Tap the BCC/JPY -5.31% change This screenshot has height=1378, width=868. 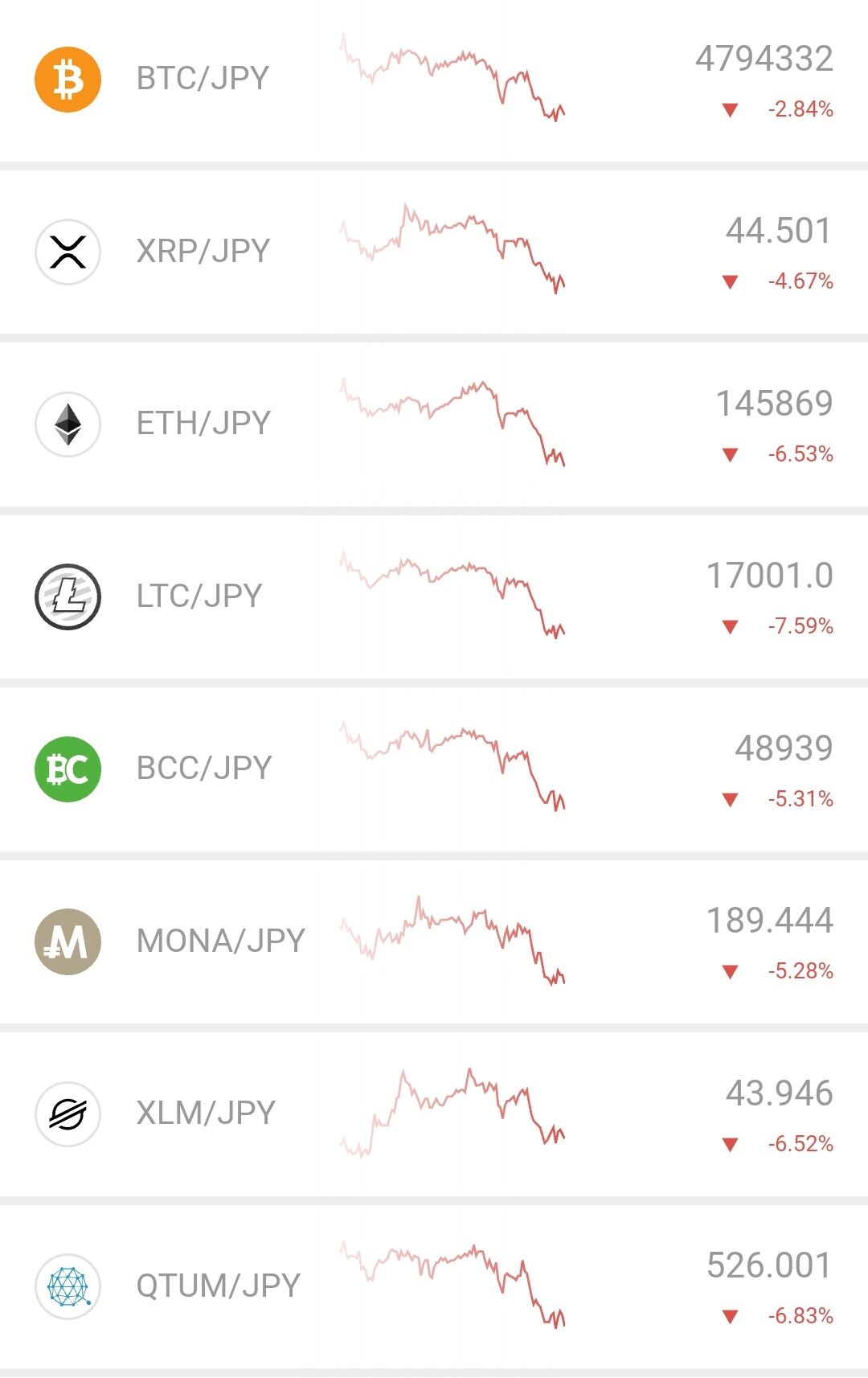pos(800,799)
